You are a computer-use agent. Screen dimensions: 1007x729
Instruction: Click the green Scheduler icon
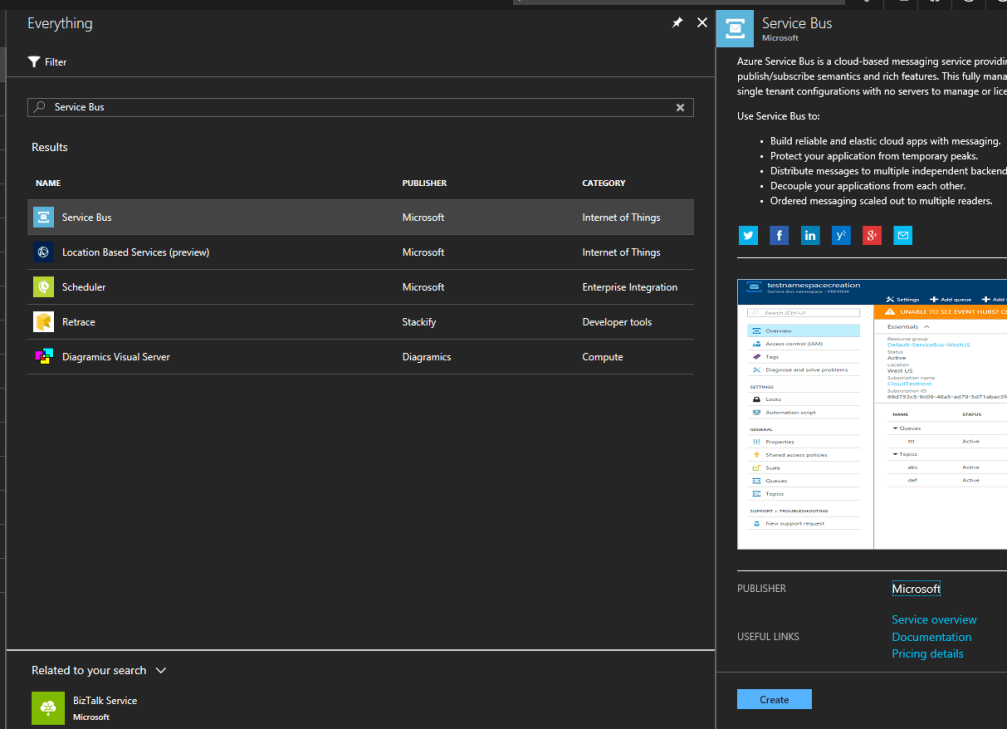click(x=42, y=286)
